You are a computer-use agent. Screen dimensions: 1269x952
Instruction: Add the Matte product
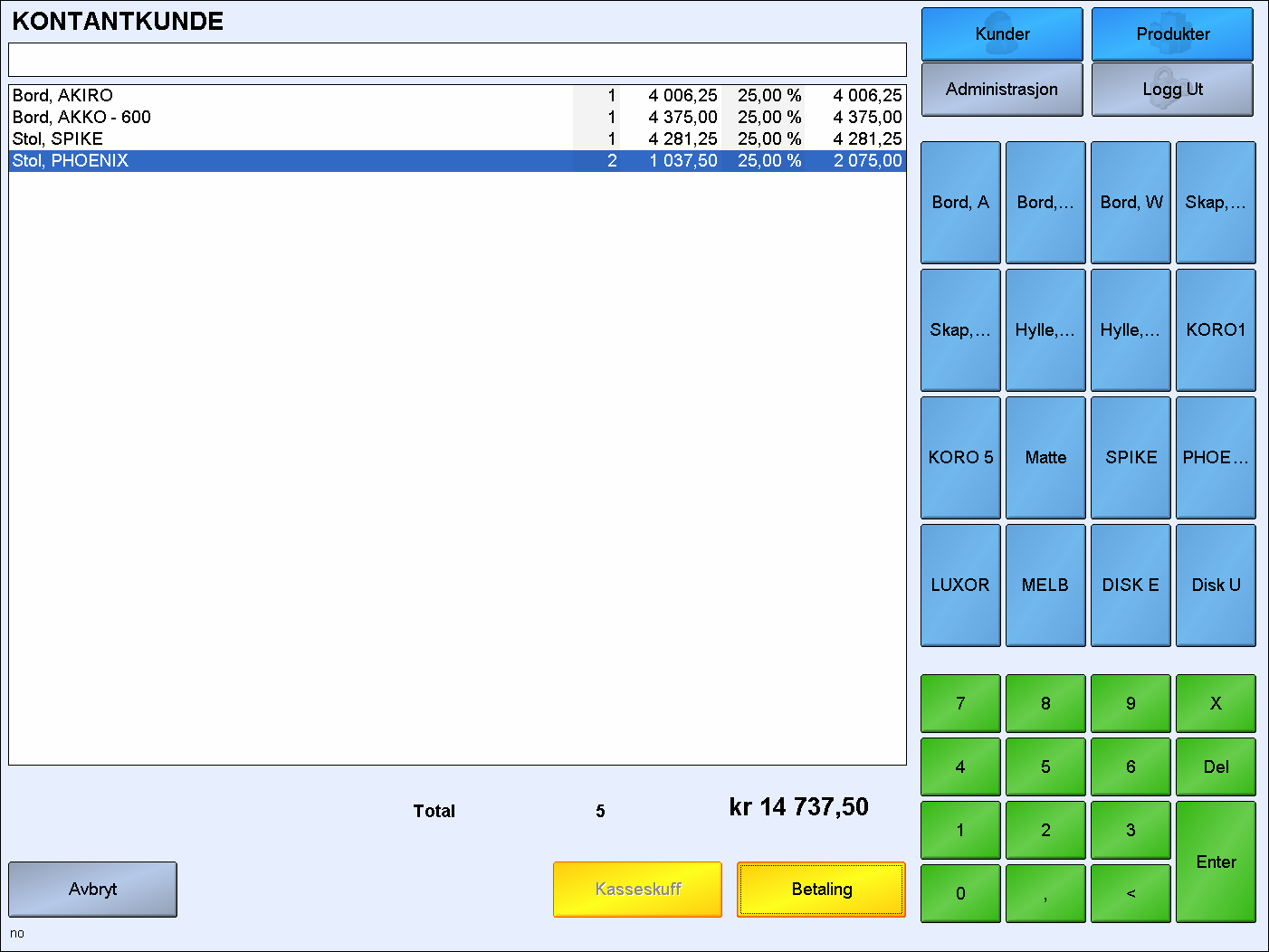pos(1045,458)
